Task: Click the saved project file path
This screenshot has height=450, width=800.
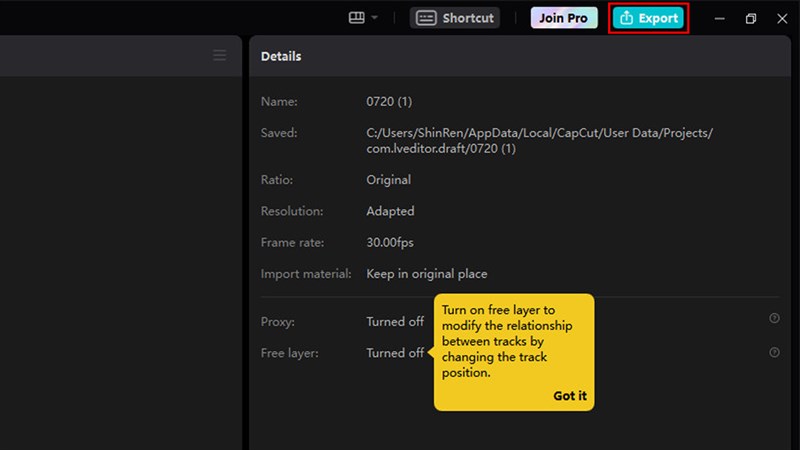Action: 540,141
